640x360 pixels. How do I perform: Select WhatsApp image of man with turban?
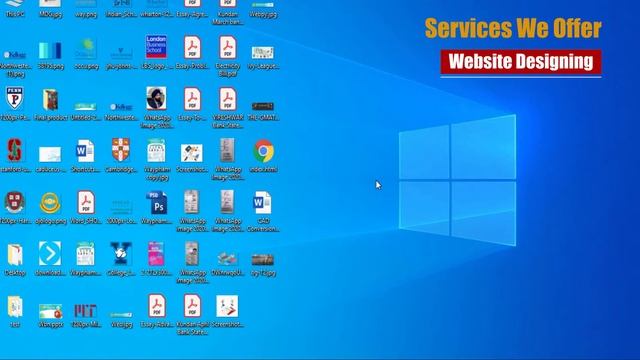(156, 98)
